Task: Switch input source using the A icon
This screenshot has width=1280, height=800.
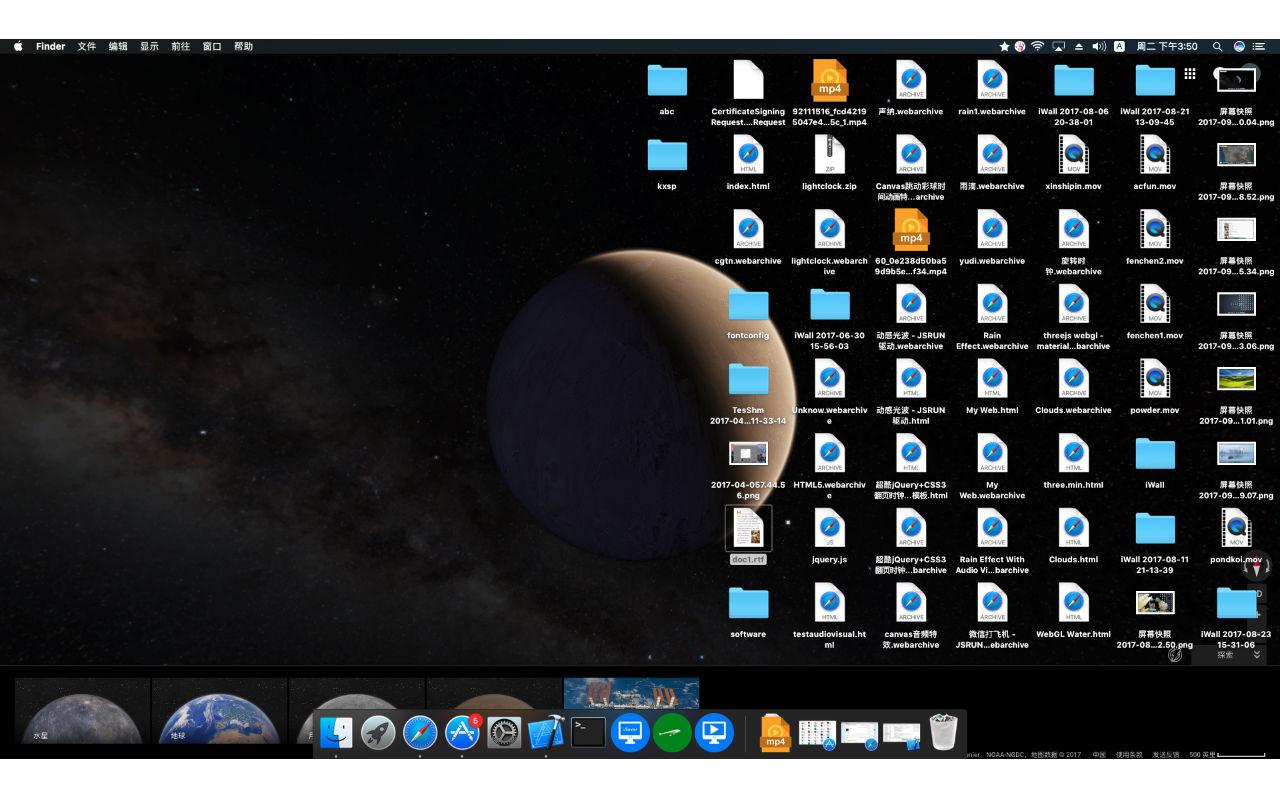Action: click(x=1120, y=46)
